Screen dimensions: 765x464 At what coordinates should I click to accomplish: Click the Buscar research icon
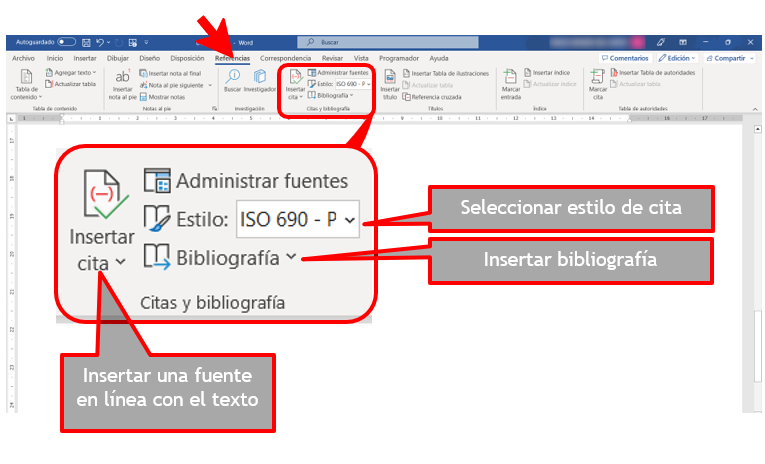pyautogui.click(x=233, y=80)
